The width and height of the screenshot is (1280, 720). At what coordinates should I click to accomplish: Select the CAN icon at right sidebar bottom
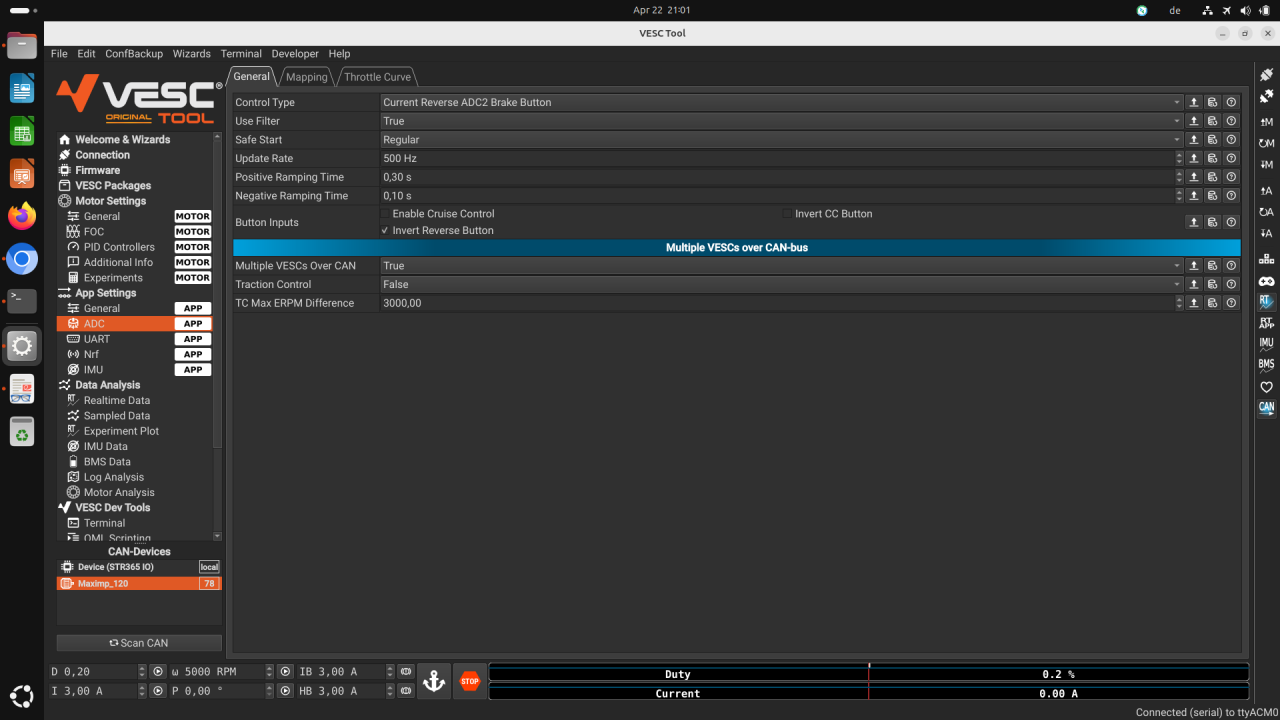click(1266, 407)
